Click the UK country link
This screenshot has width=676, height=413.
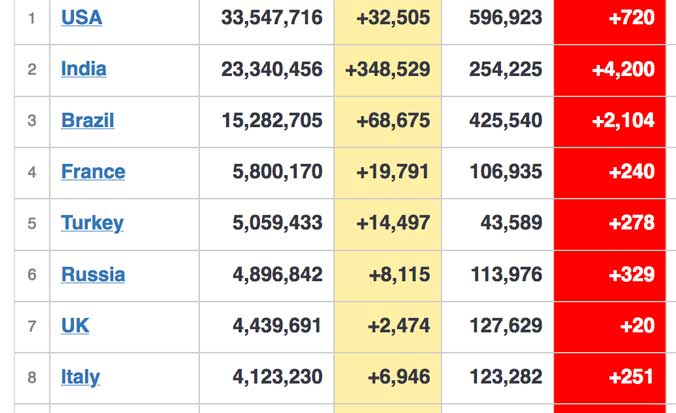75,326
